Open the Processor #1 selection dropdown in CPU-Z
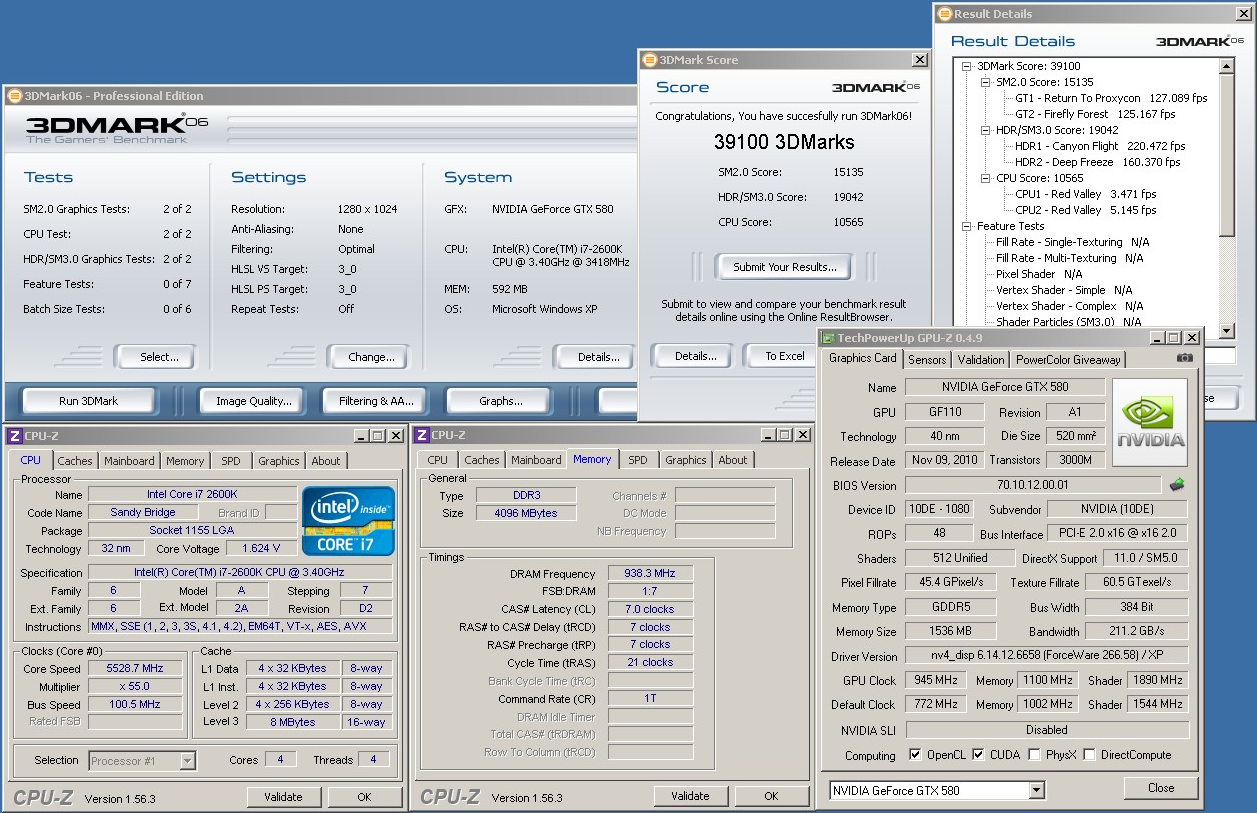 click(x=187, y=761)
